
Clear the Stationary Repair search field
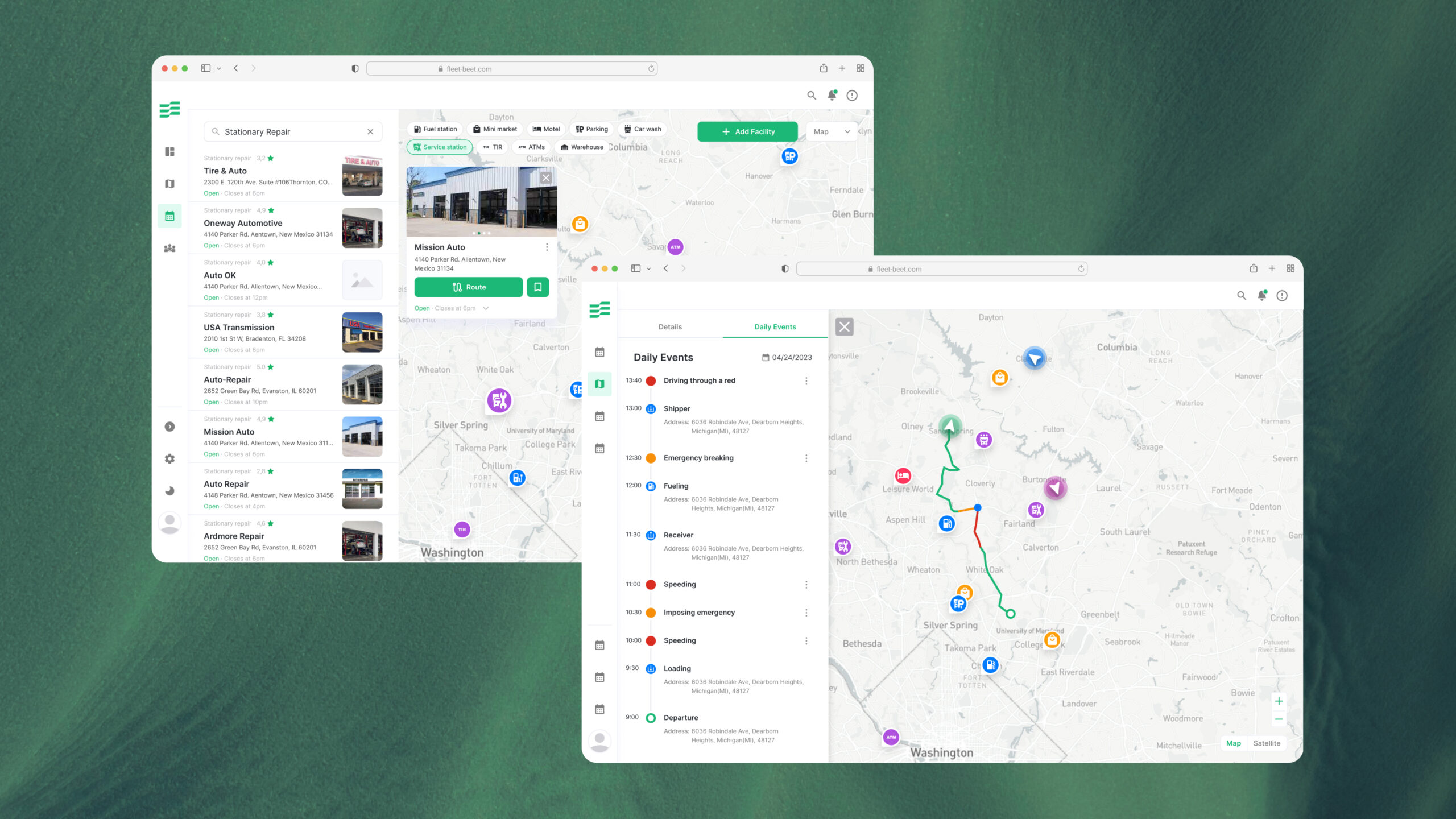point(370,131)
